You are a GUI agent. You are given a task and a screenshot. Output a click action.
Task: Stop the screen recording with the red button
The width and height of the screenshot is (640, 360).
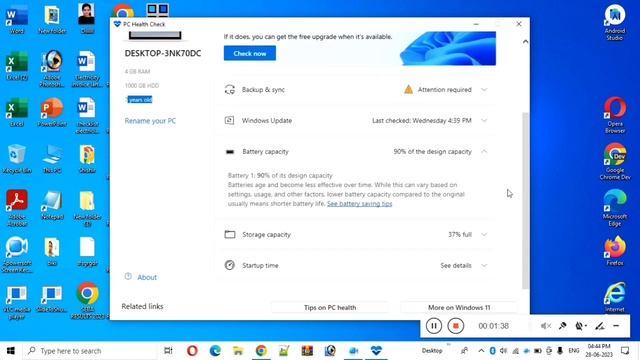tap(456, 326)
